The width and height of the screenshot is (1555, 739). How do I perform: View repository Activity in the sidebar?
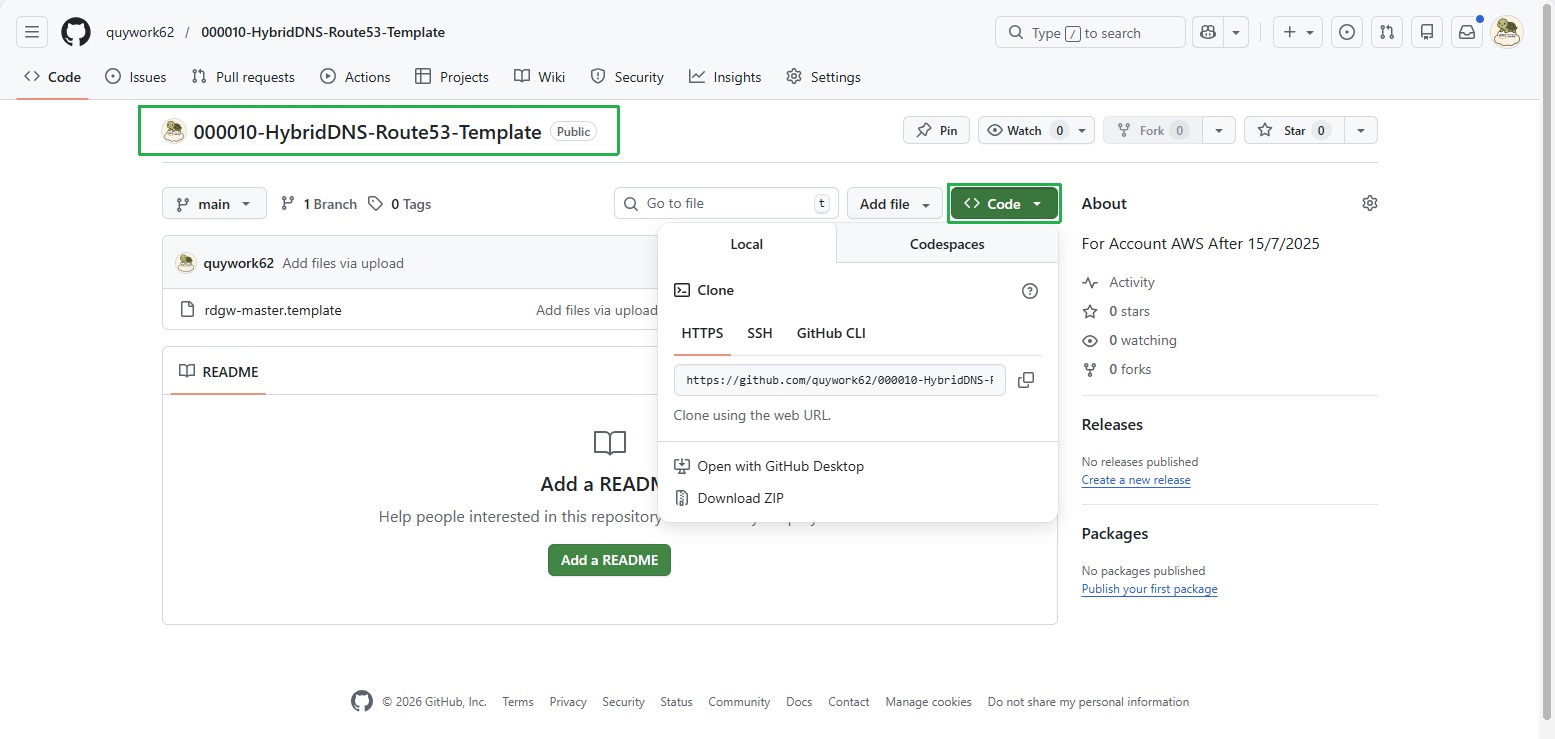click(x=1130, y=282)
